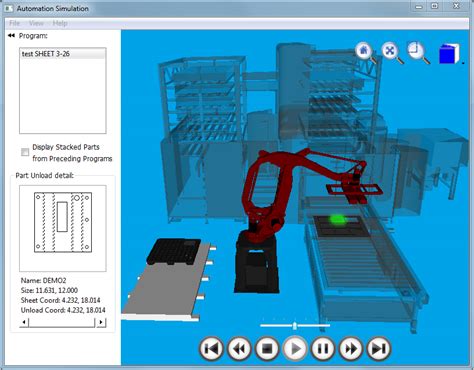Open the blue view cube dropdown
The height and width of the screenshot is (370, 474).
(463, 62)
